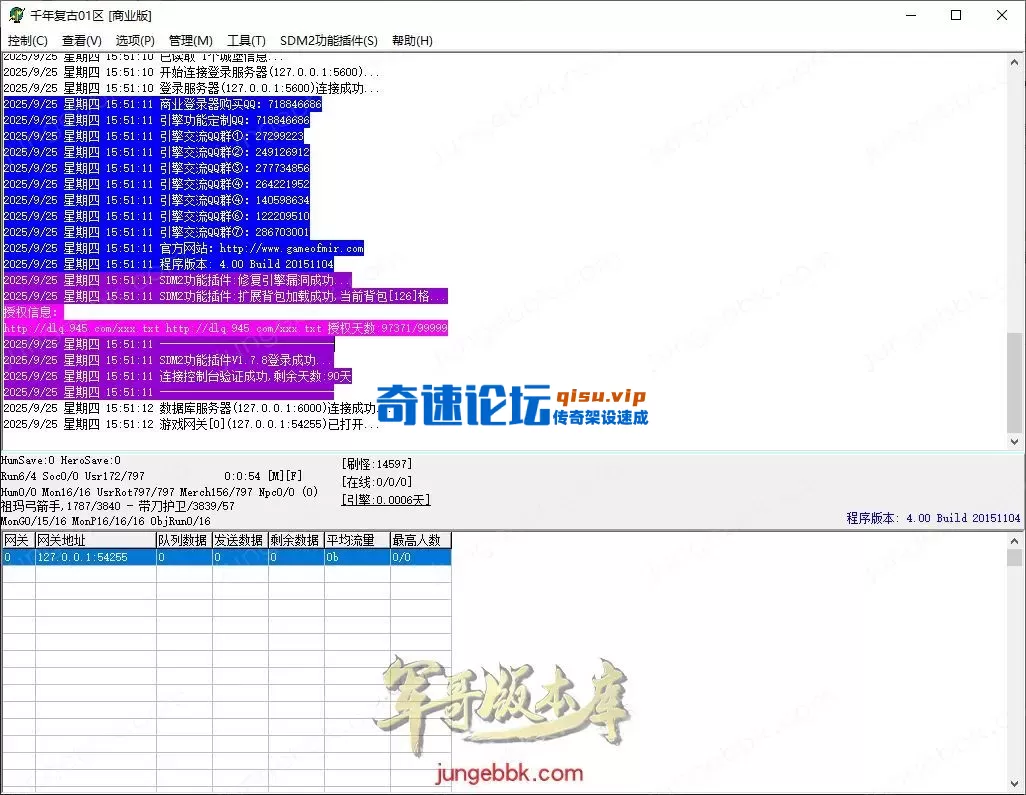Click the 游戏网关[0] 已打开 log line
1026x795 pixels.
191,424
